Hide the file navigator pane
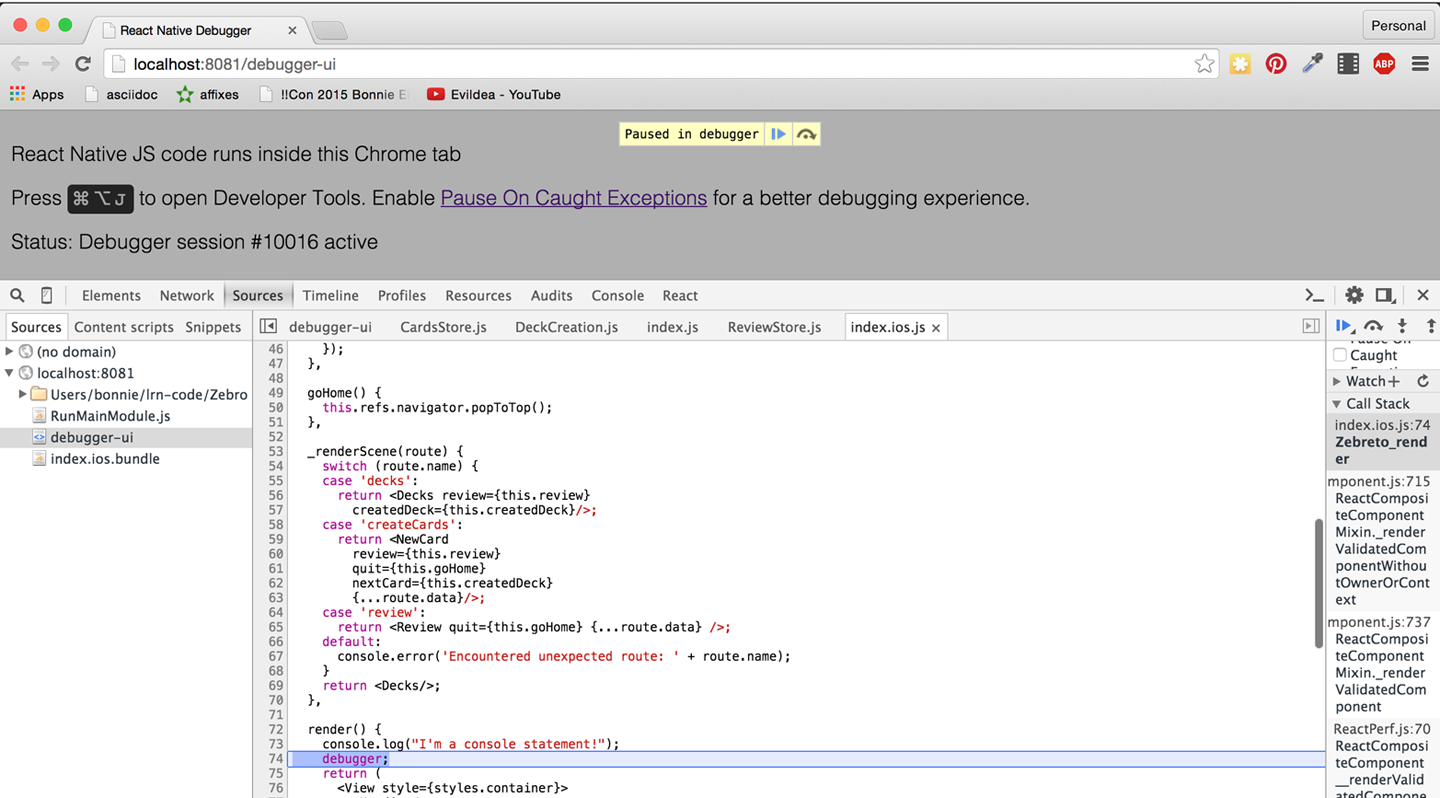 pyautogui.click(x=268, y=326)
